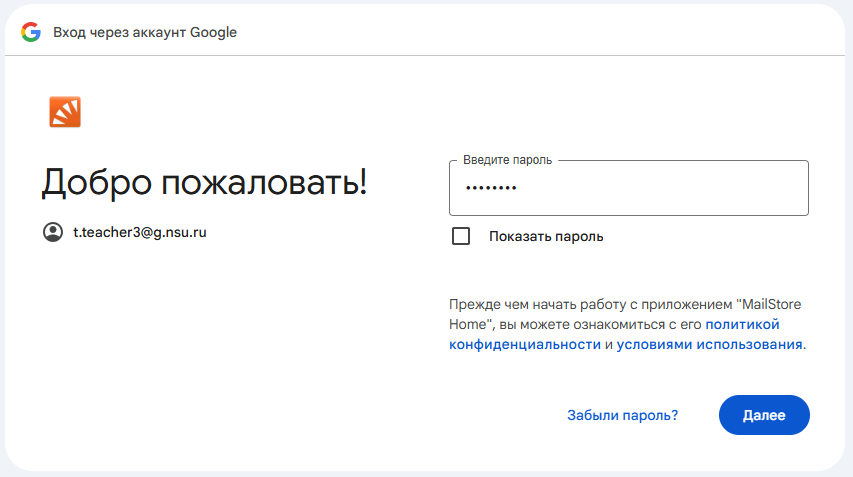Click the Показать пароль label text
Viewport: 853px width, 477px height.
(x=546, y=237)
